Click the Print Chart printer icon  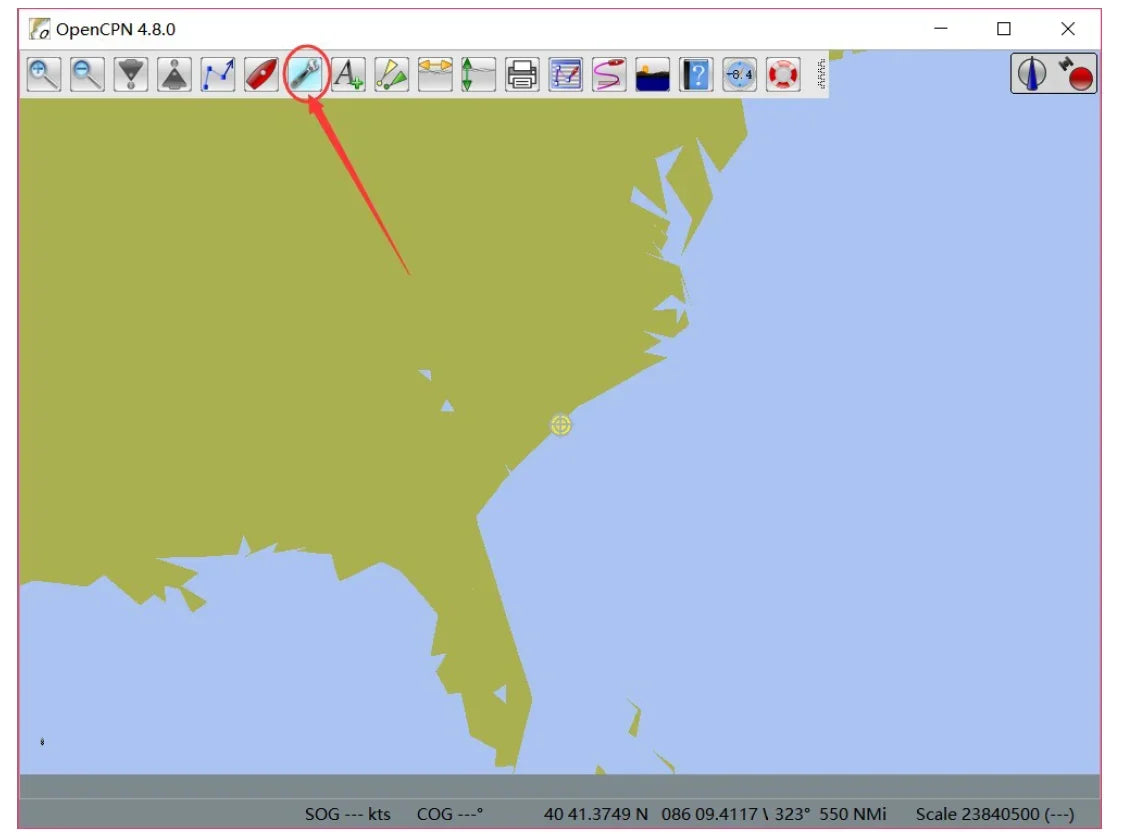tap(522, 74)
